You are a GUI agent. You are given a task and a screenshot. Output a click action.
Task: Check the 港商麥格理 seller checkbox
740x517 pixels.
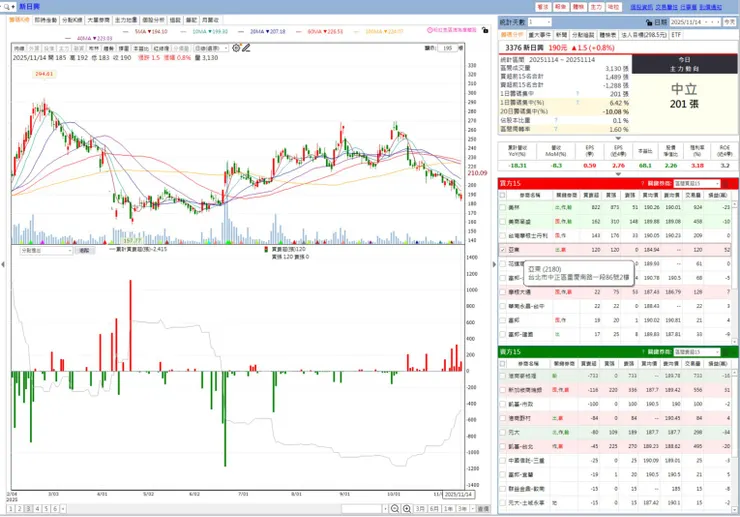coord(503,376)
